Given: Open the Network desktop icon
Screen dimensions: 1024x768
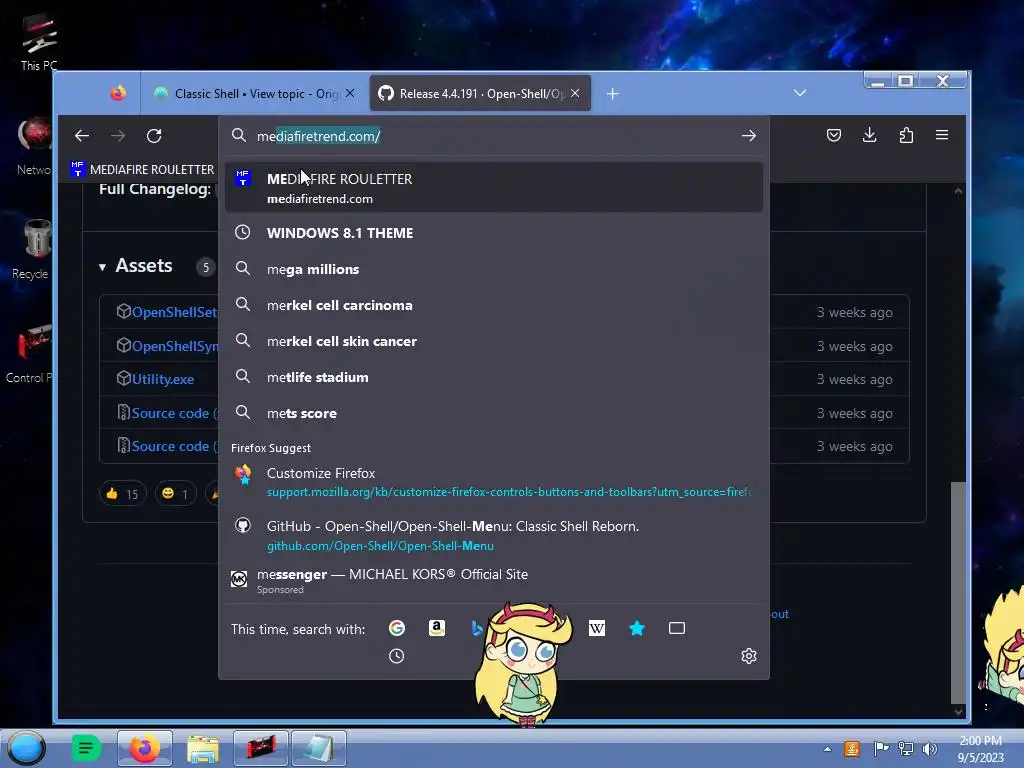Looking at the screenshot, I should coord(34,147).
